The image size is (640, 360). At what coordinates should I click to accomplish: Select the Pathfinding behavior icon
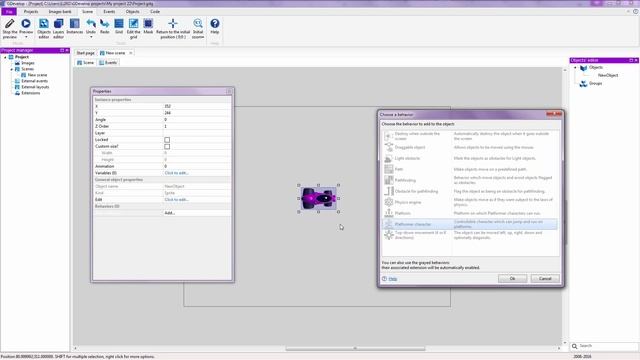coord(389,180)
